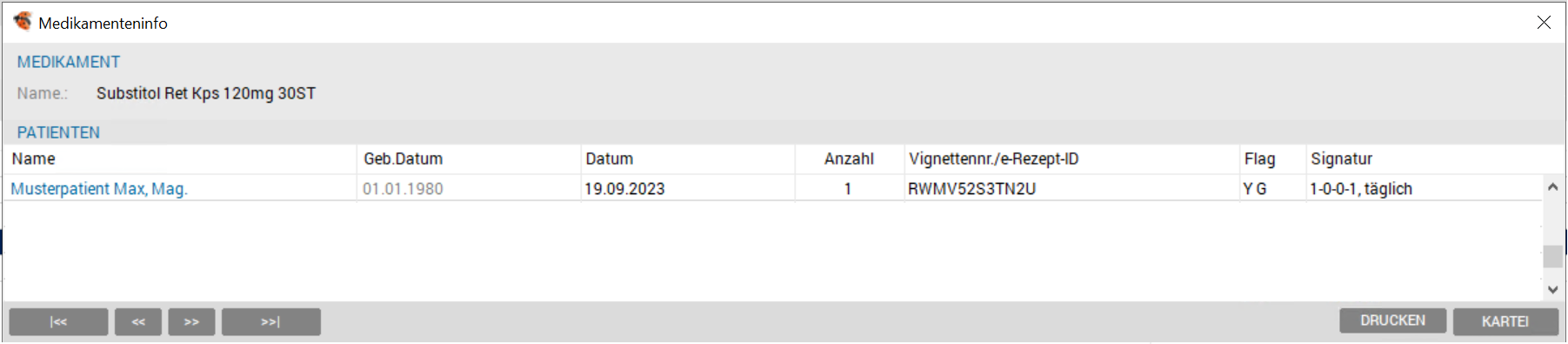Click the vertical scrollbar thumb
The width and height of the screenshot is (1568, 344).
1552,257
